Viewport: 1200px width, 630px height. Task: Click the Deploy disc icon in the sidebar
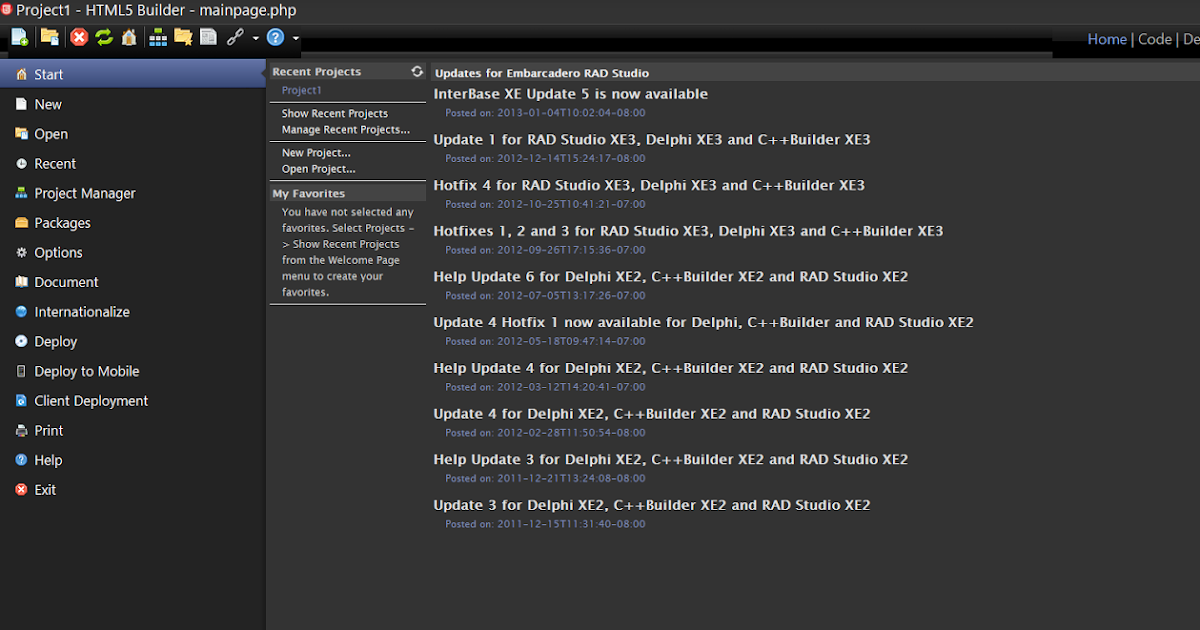[x=21, y=341]
